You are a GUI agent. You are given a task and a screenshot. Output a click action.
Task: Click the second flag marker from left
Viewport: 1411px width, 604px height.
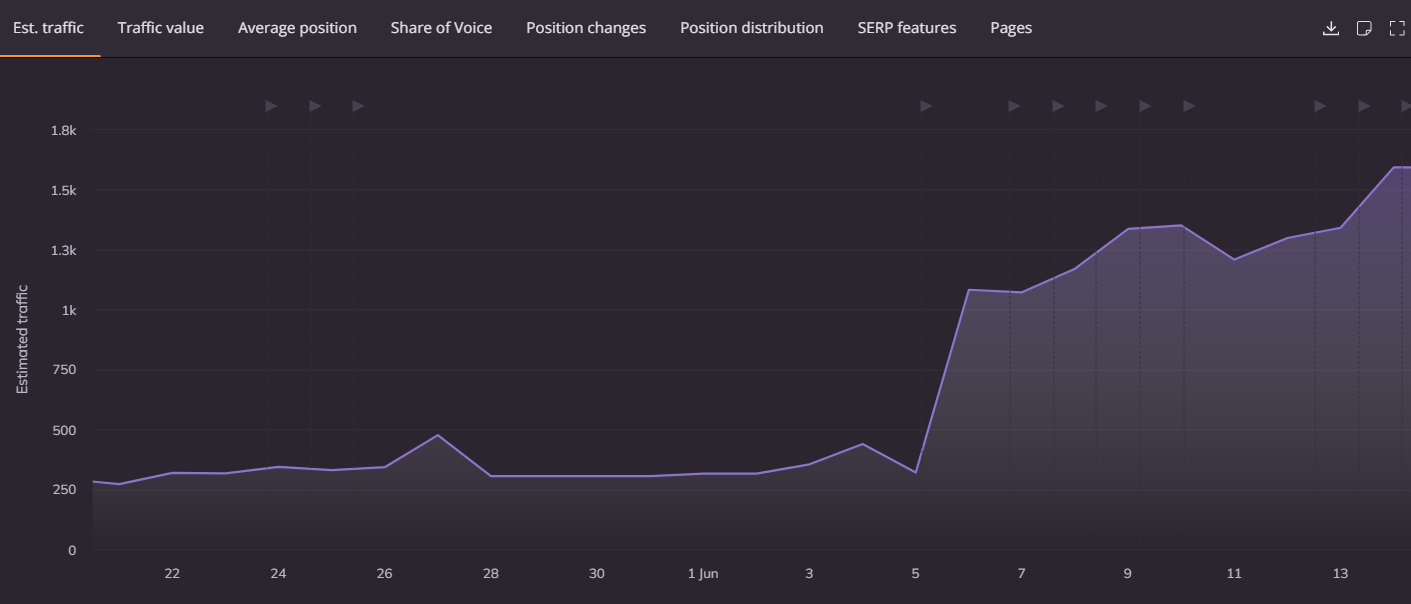[x=315, y=106]
